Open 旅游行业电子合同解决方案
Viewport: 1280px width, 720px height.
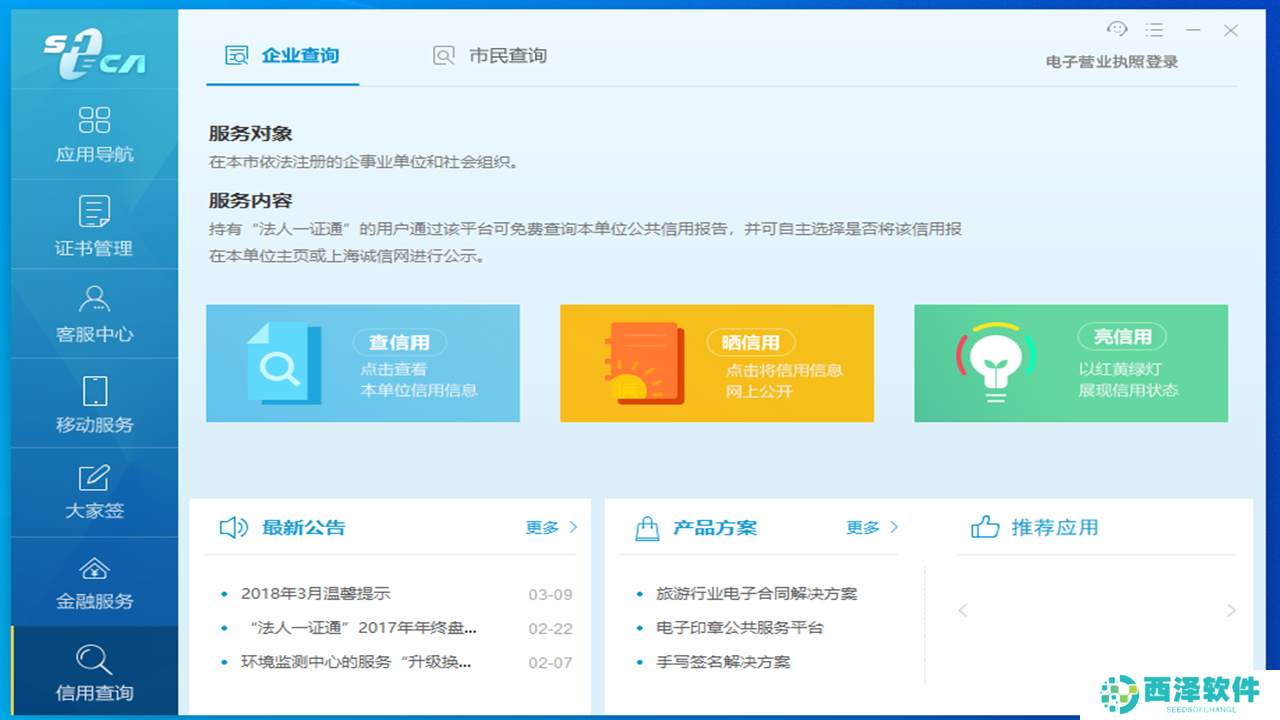point(756,594)
